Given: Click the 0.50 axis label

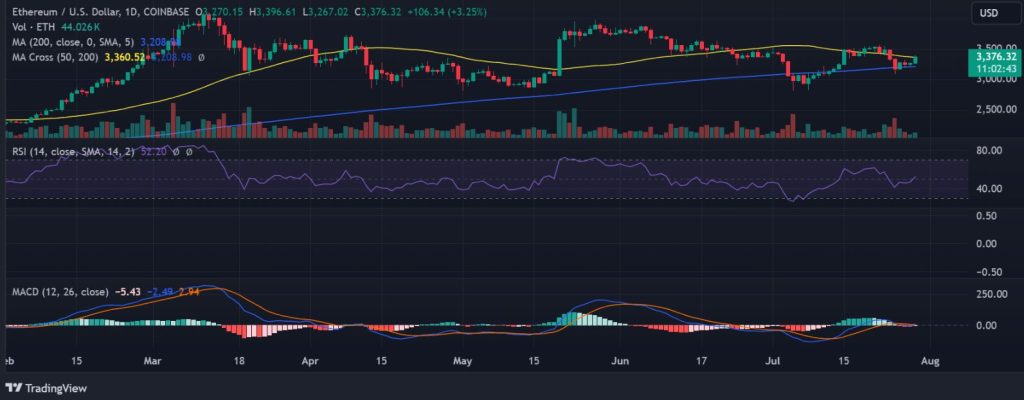Looking at the screenshot, I should point(985,215).
